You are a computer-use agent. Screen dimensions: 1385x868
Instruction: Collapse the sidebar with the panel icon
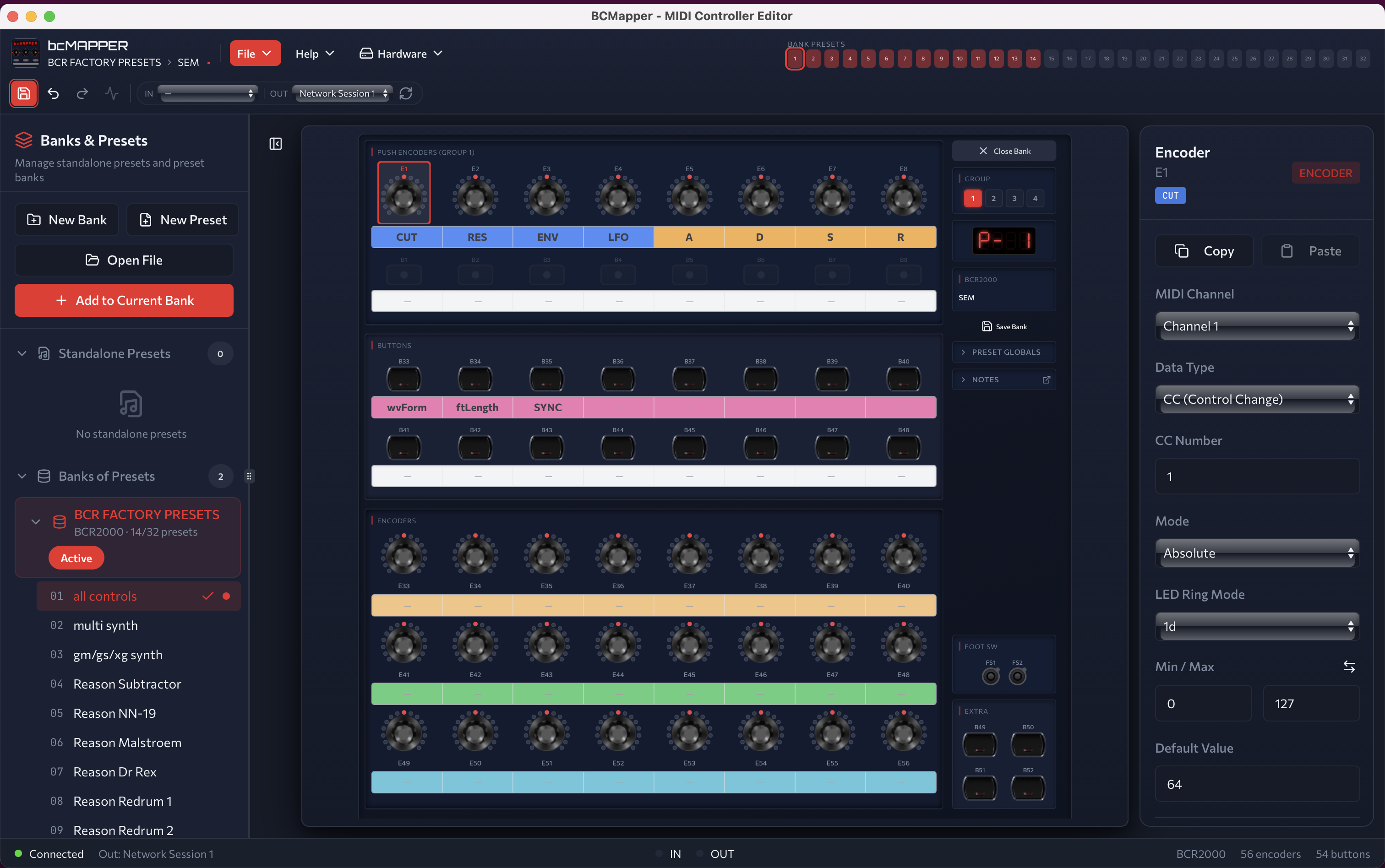275,143
